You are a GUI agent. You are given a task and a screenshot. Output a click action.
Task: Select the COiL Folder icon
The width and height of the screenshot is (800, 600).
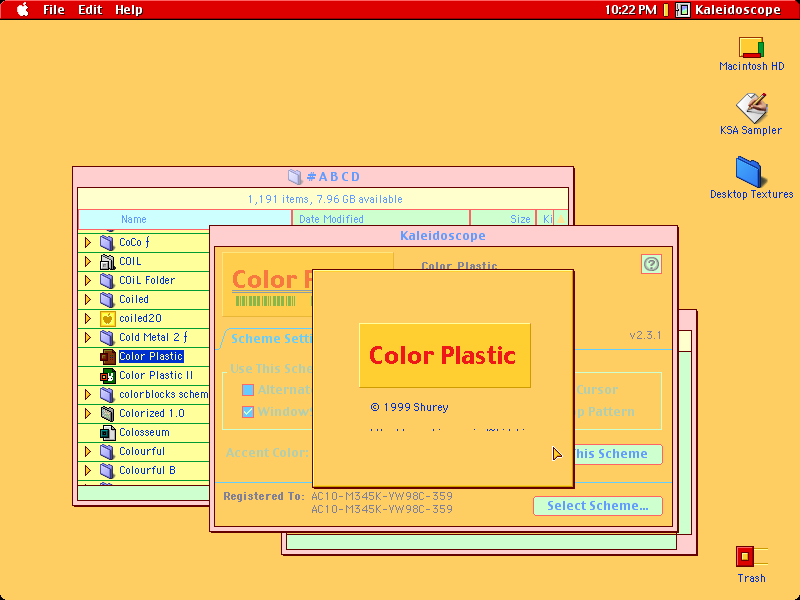[107, 280]
